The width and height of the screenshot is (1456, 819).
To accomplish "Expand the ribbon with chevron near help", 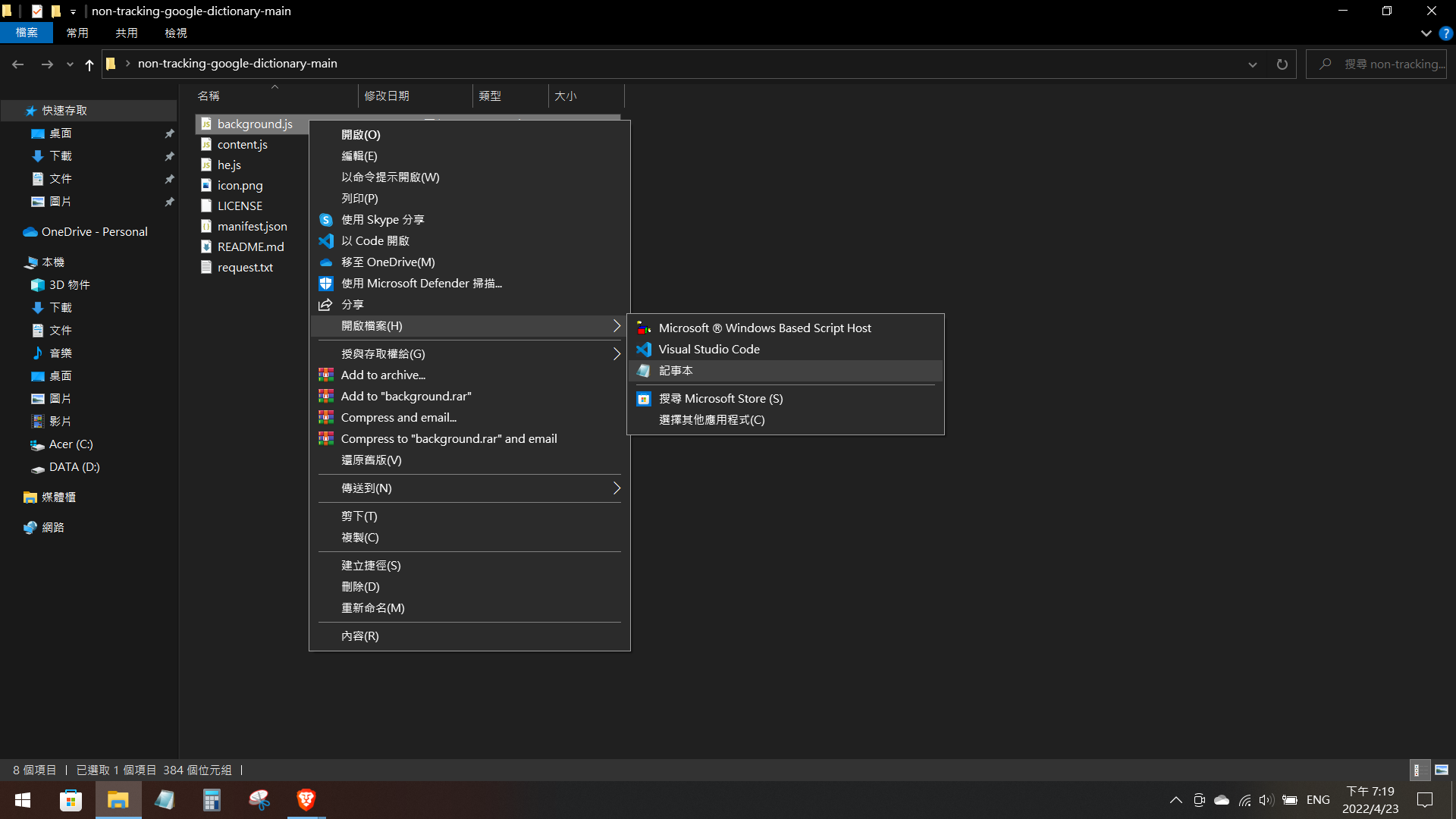I will pos(1426,33).
